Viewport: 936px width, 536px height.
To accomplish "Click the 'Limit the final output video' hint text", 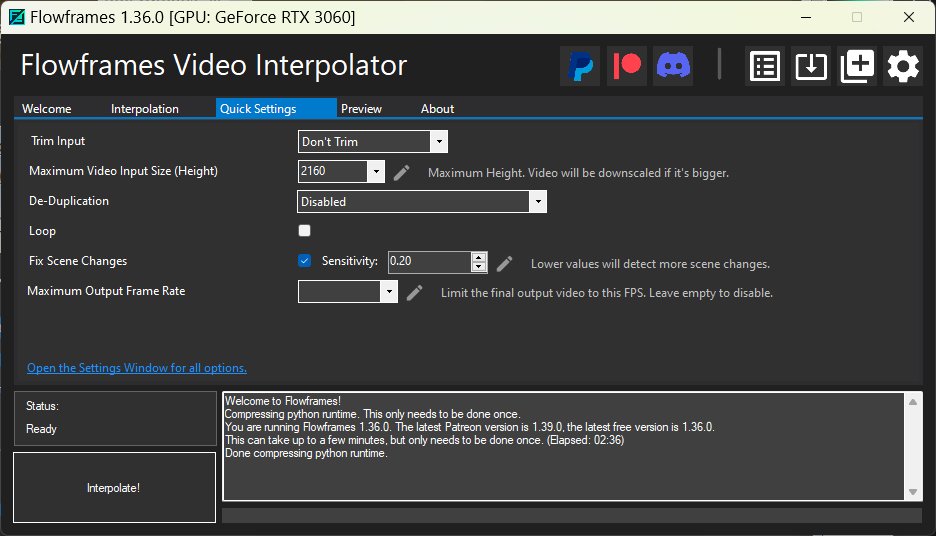I will tap(606, 293).
